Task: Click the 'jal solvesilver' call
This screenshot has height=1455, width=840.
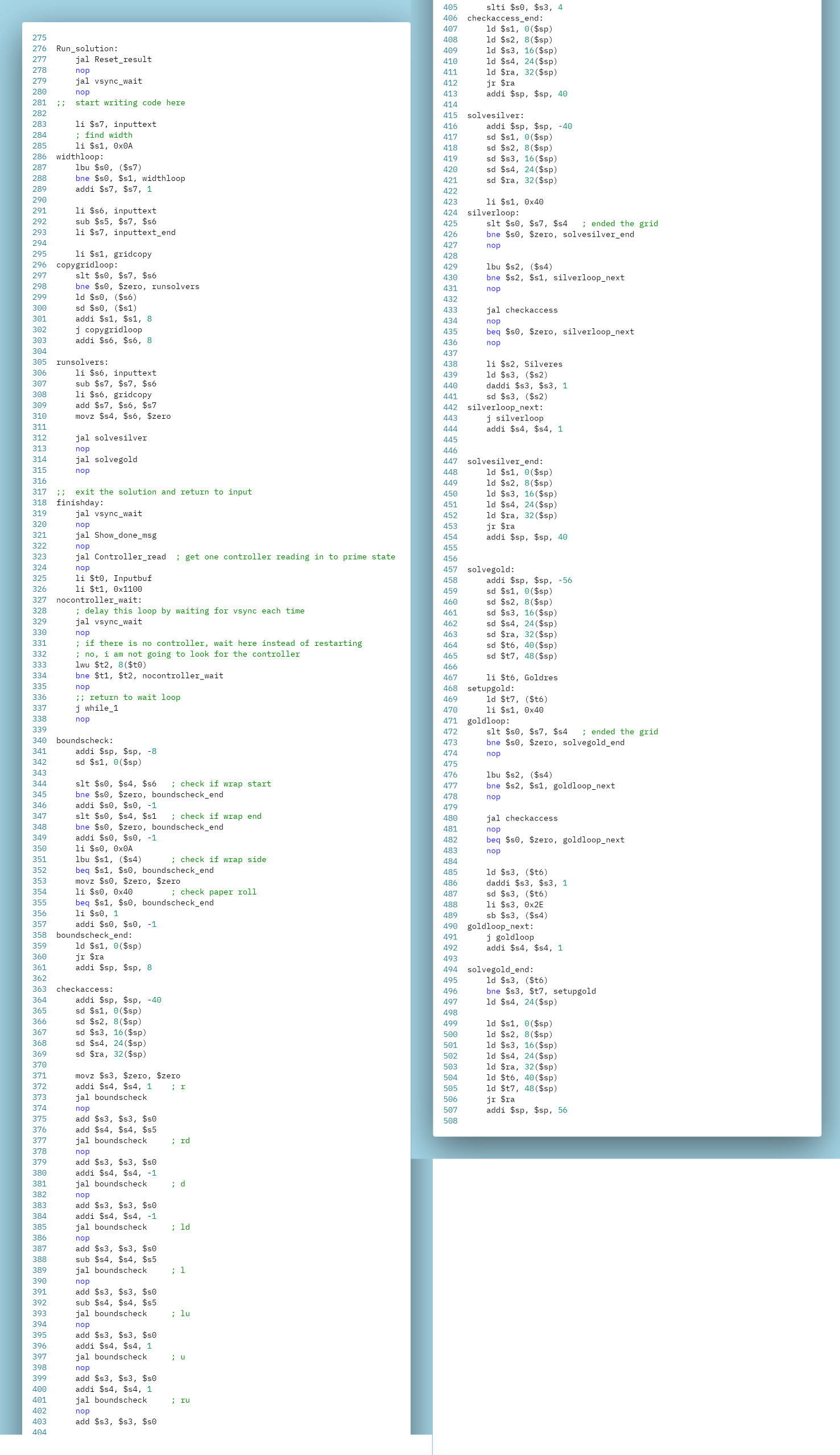Action: pos(111,438)
